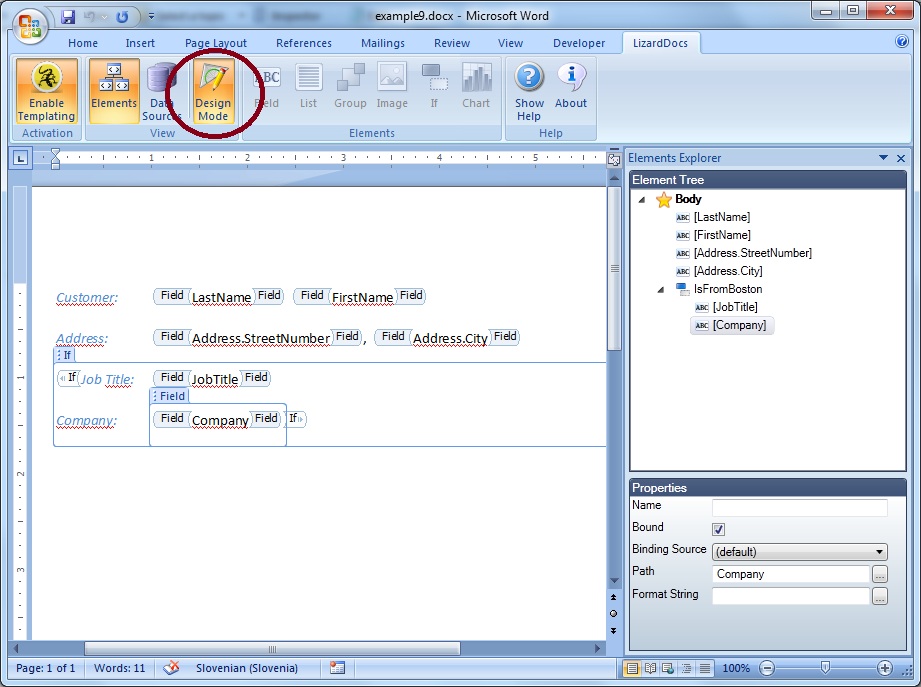Zoom out with the minus button
The width and height of the screenshot is (921, 687).
pos(767,668)
